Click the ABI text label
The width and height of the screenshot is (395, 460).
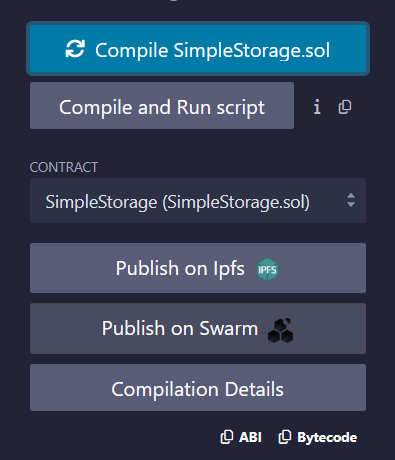click(250, 437)
